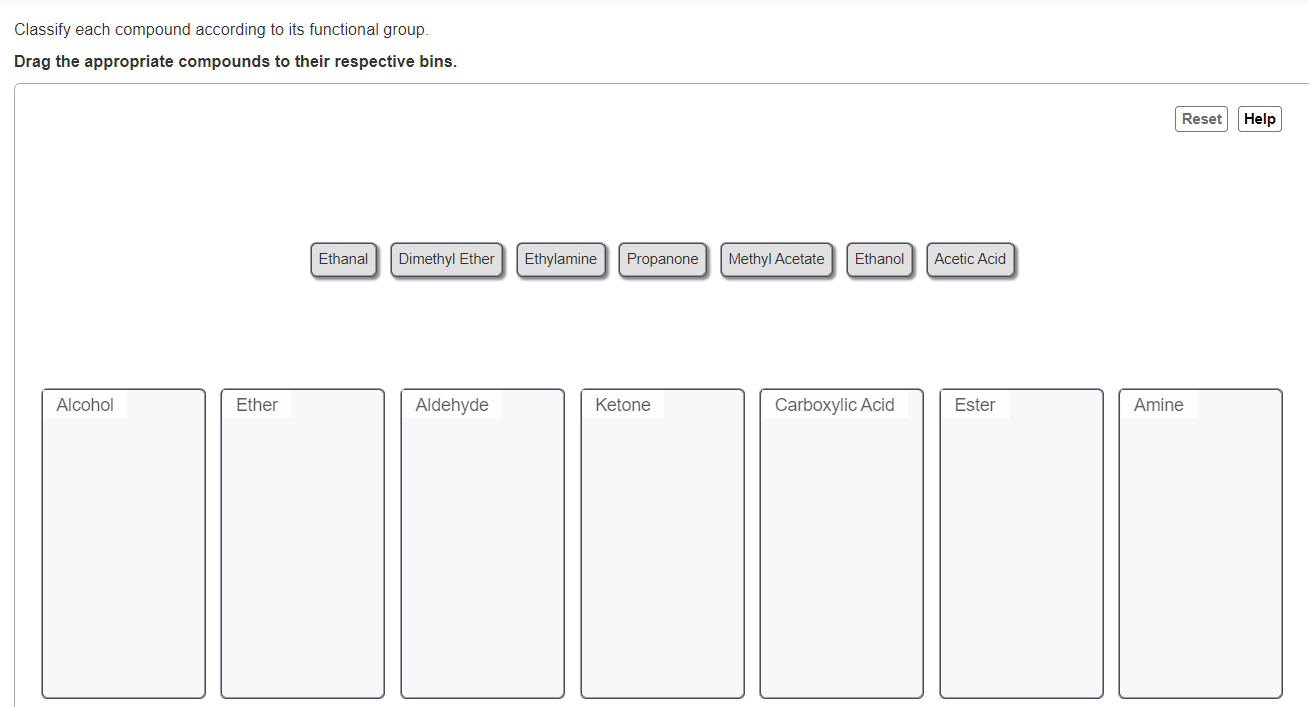The image size is (1309, 707).
Task: Select the Ethanol compound tile
Action: [879, 259]
